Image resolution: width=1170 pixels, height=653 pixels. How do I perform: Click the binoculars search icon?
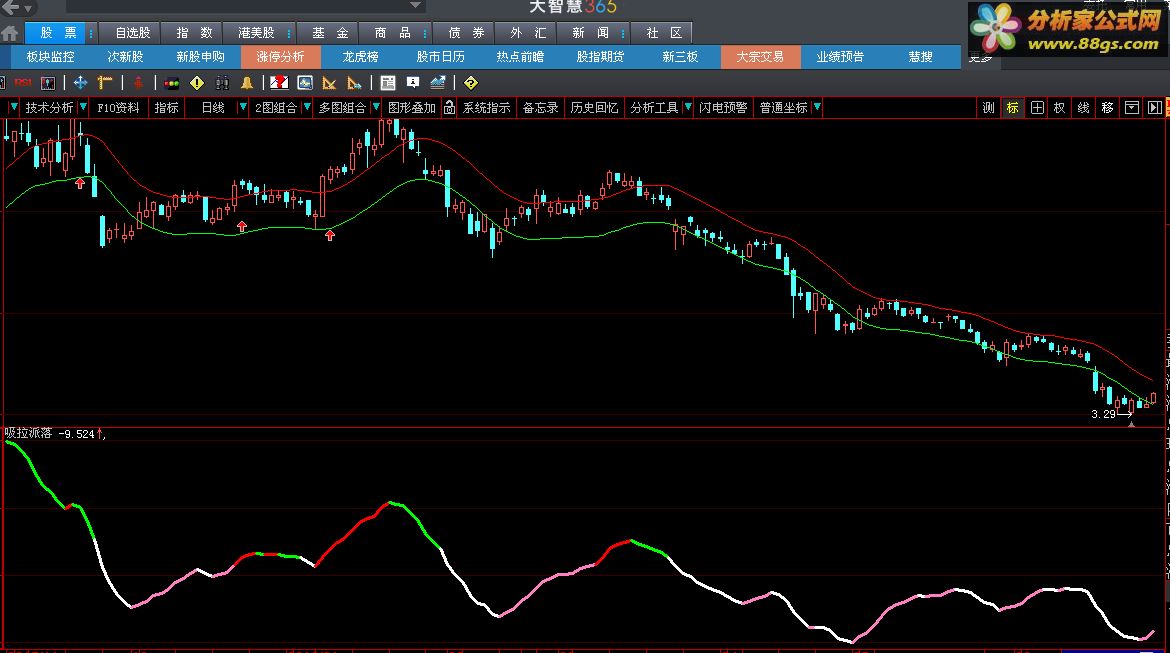click(222, 83)
